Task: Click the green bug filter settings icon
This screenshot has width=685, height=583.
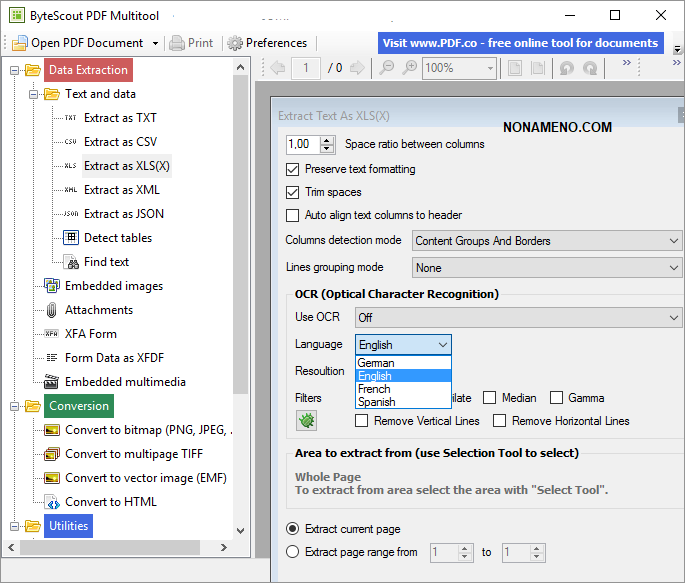Action: (x=306, y=421)
